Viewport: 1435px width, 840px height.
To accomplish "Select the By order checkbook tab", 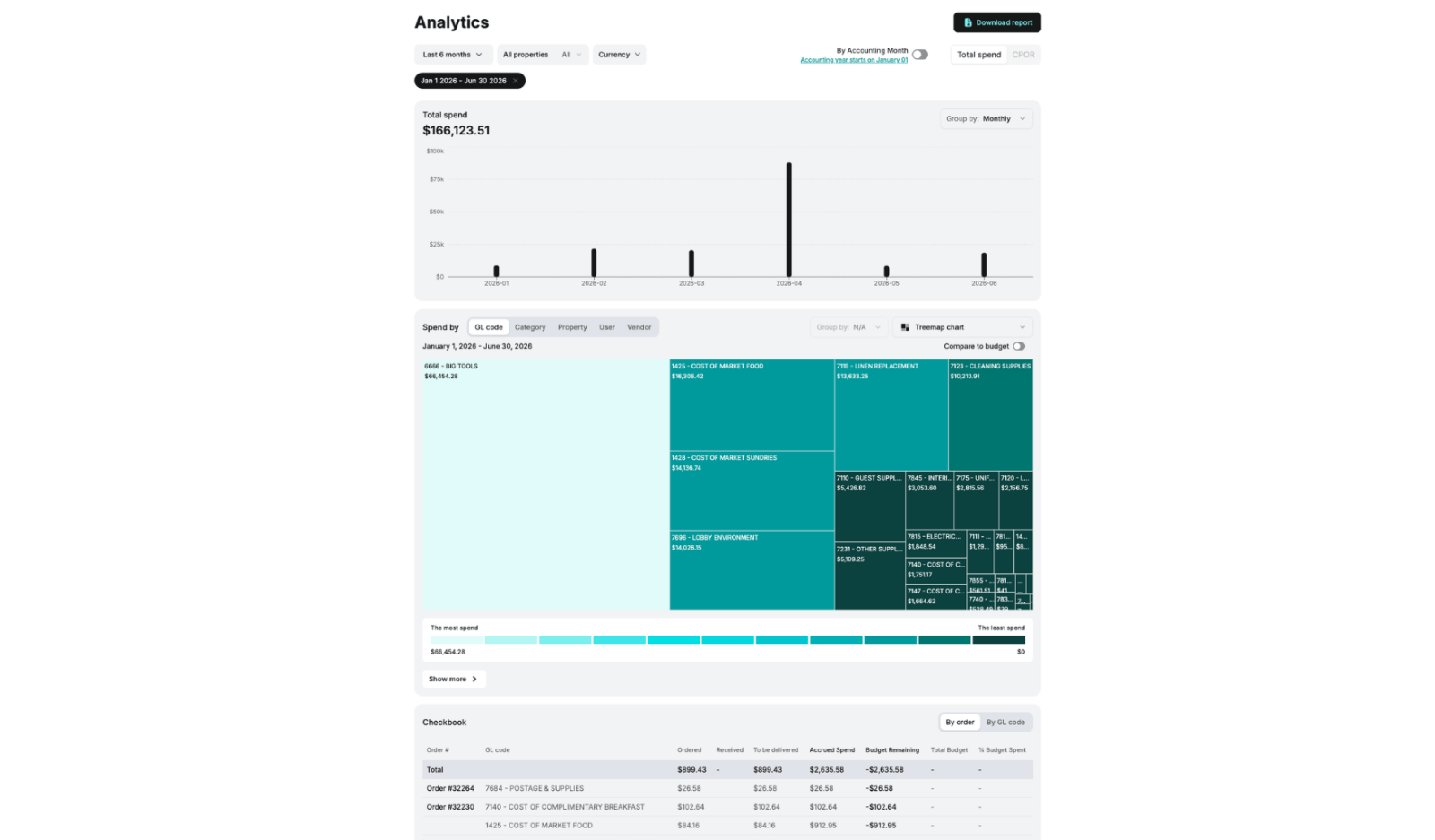I will coord(960,723).
